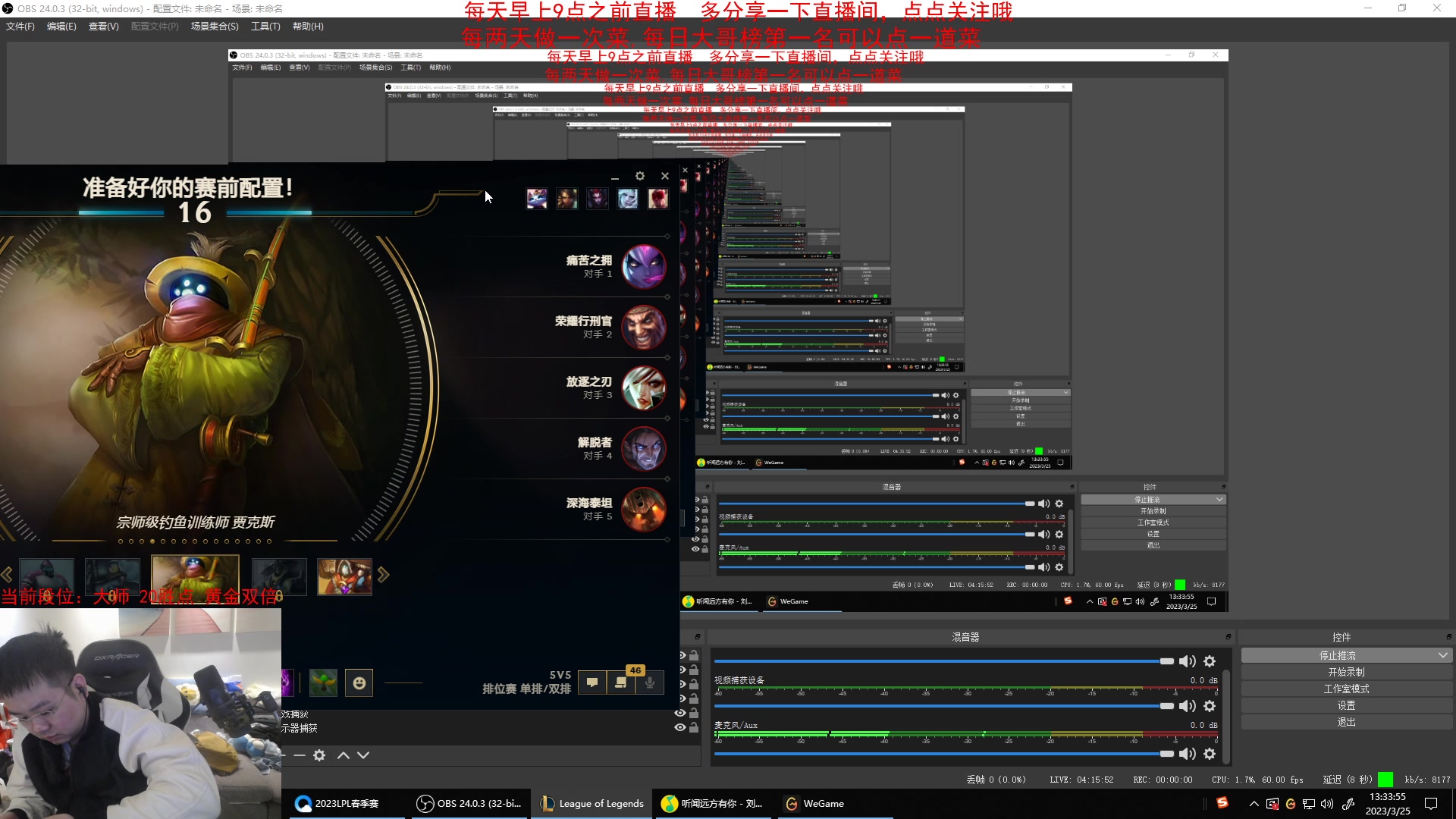Click the 荣耀行刑官 opponent 2 portrait

(644, 327)
